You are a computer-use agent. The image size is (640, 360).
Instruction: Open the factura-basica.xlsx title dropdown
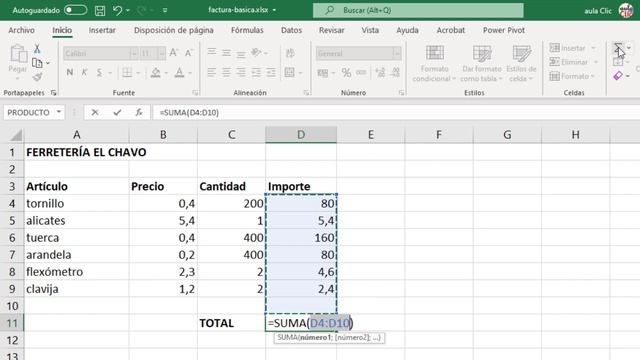pos(274,10)
